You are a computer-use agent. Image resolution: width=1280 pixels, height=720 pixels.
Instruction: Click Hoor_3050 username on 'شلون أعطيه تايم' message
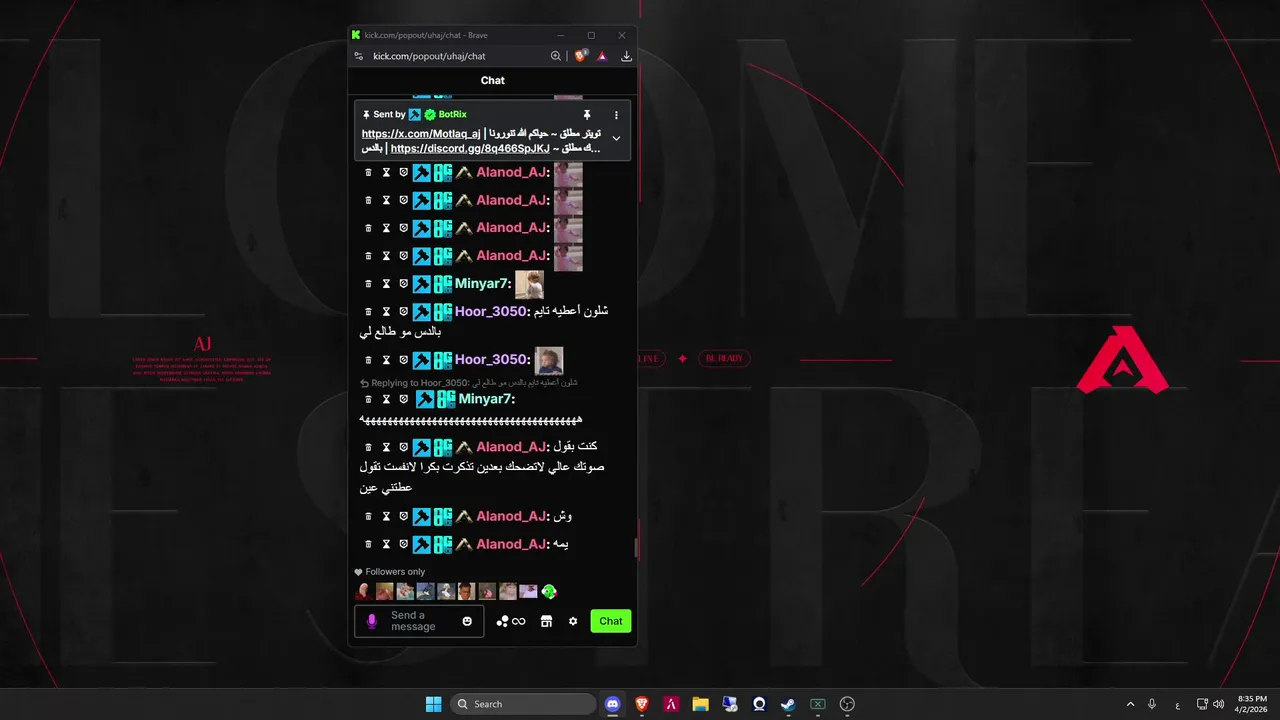(x=490, y=312)
